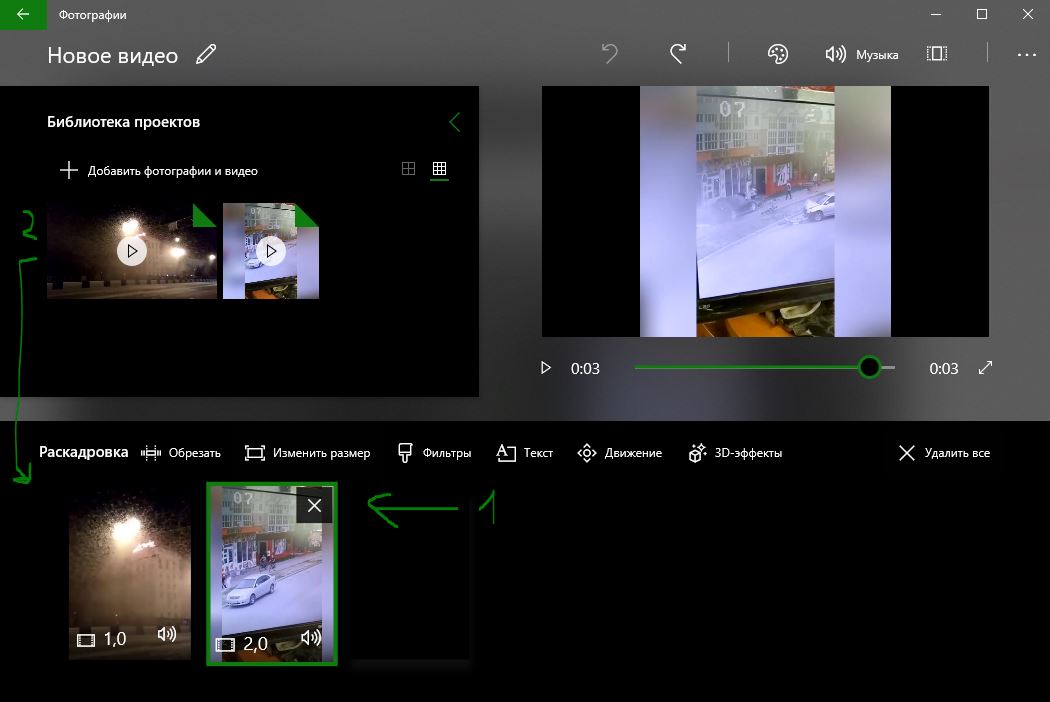Remove selected clip with its X button
The width and height of the screenshot is (1050, 702).
click(x=314, y=505)
